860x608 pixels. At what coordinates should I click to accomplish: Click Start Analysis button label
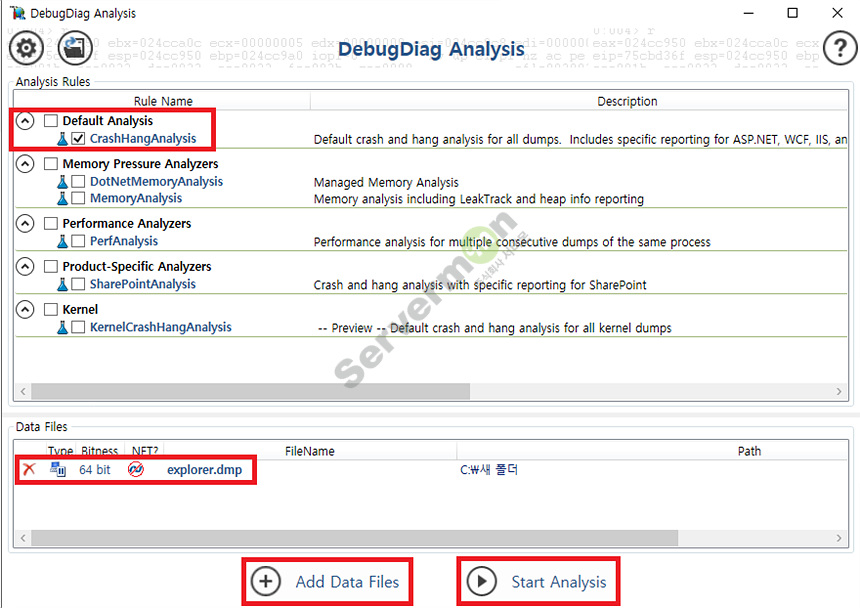(x=559, y=582)
